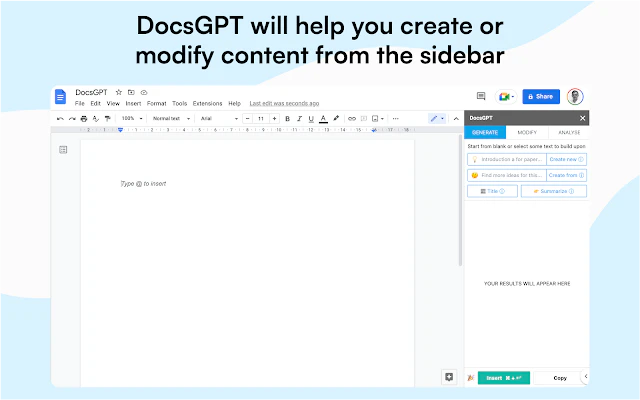Increase the font size
640x400 pixels.
(x=274, y=119)
